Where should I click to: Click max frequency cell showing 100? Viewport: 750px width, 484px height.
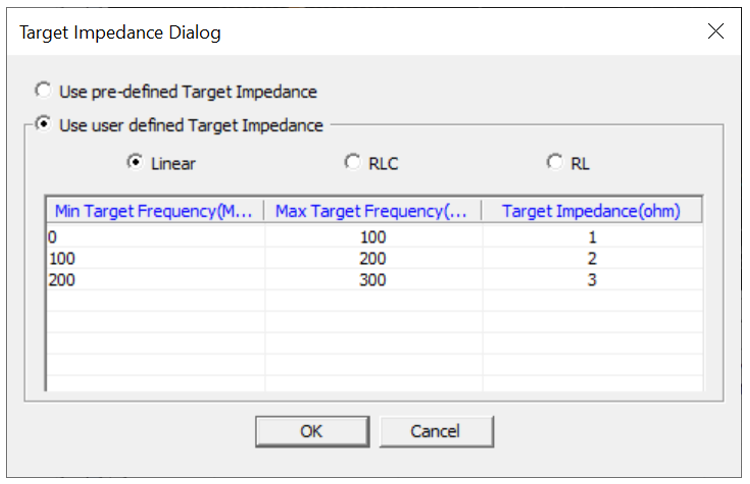372,237
